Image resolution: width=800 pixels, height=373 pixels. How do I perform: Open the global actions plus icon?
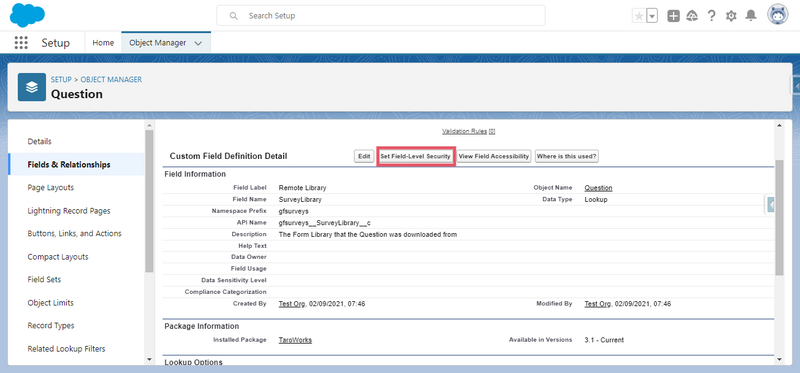(x=673, y=16)
